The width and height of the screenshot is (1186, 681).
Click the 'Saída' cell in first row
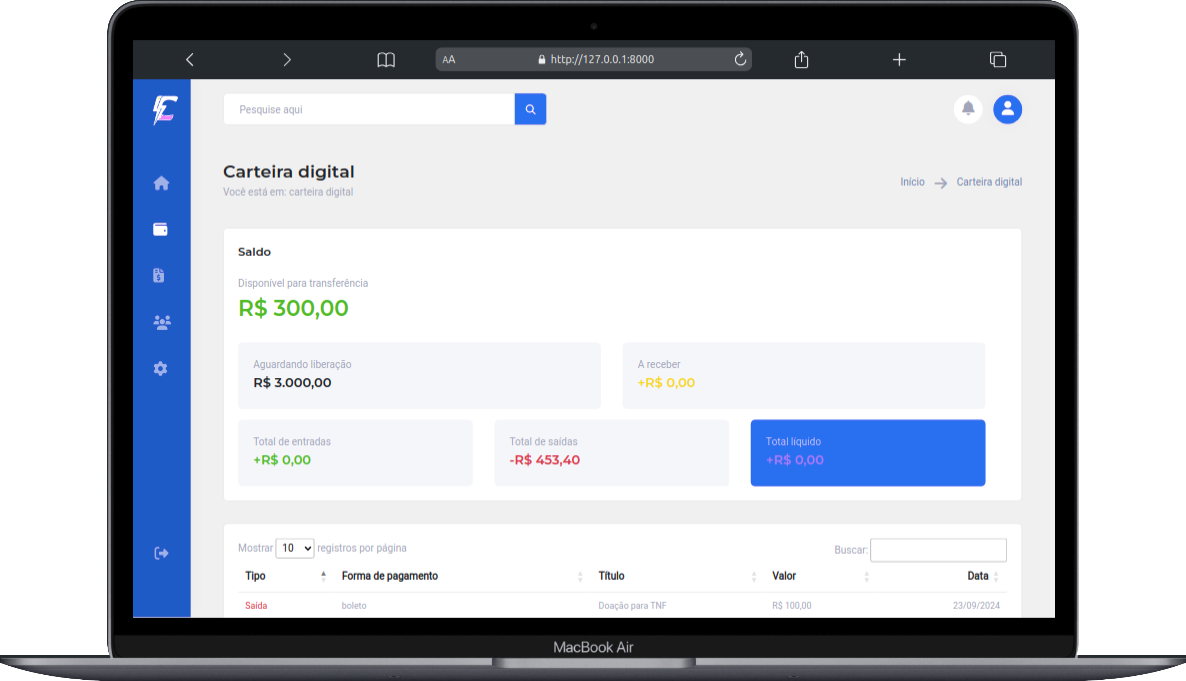click(256, 605)
